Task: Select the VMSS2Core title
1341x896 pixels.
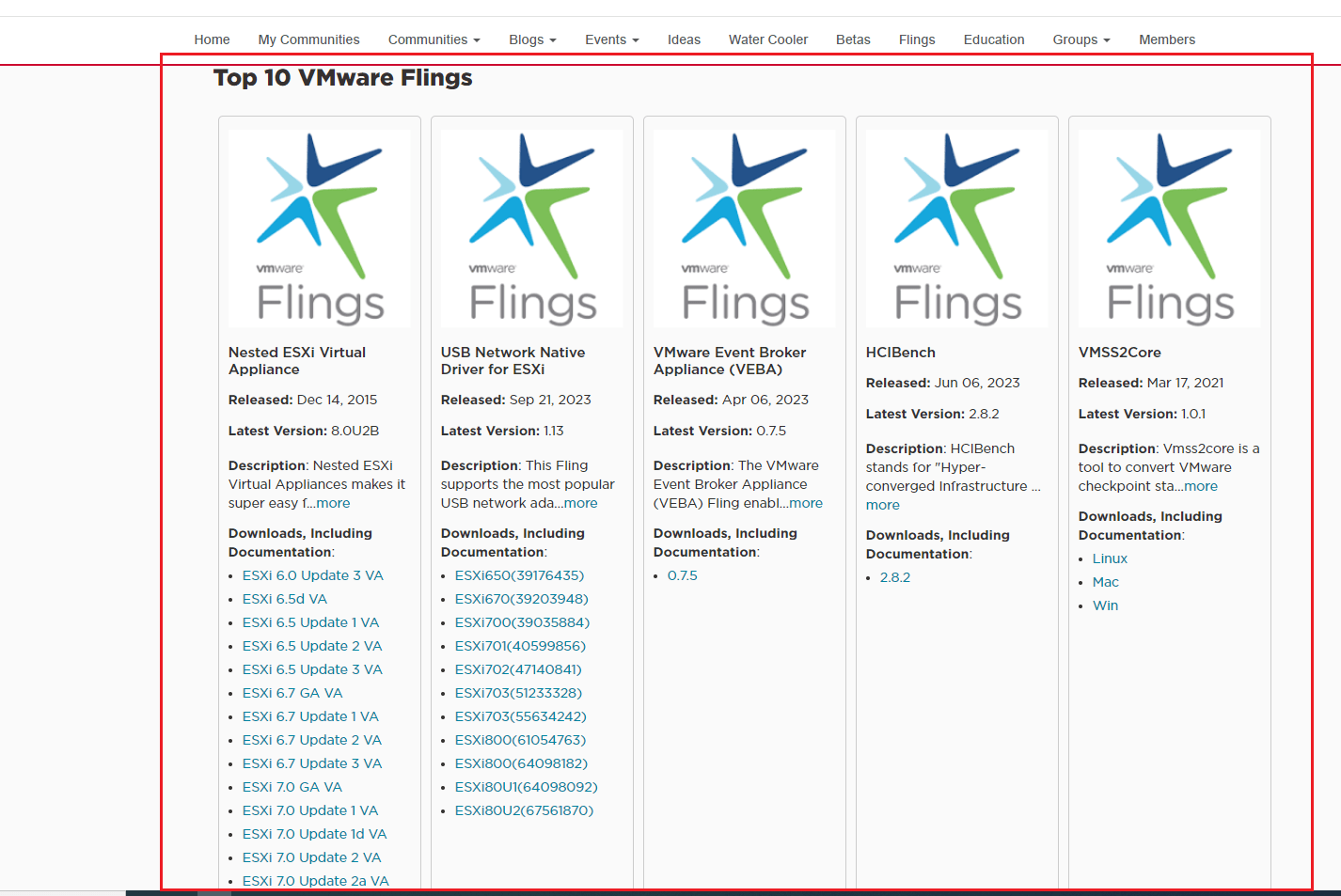Action: point(1120,353)
